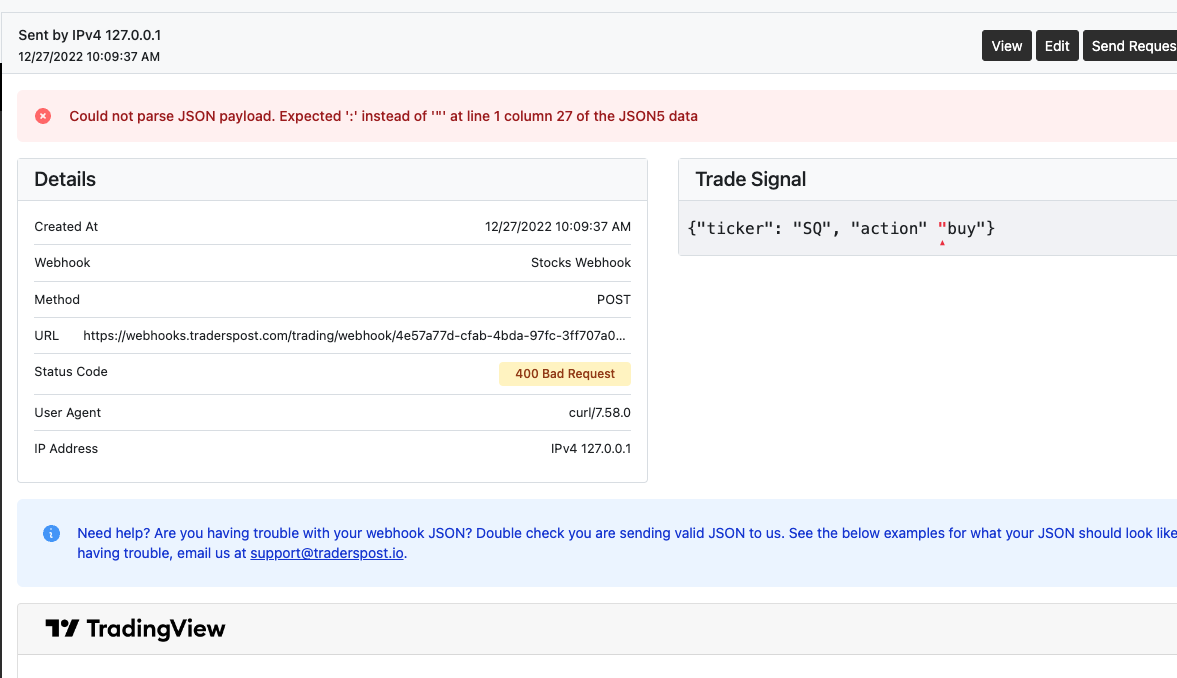Click the Created At timestamp in Details

click(x=558, y=227)
